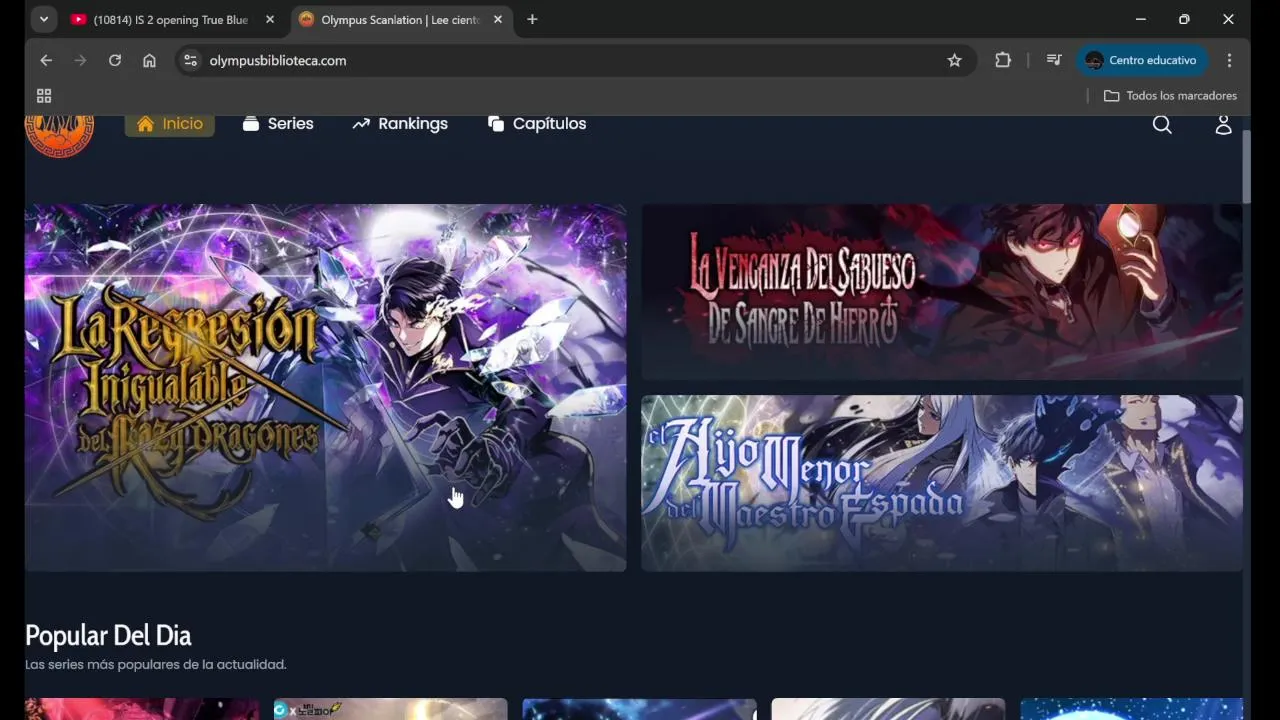Open the apps grid in bookmarks bar
1280x720 pixels.
point(44,96)
